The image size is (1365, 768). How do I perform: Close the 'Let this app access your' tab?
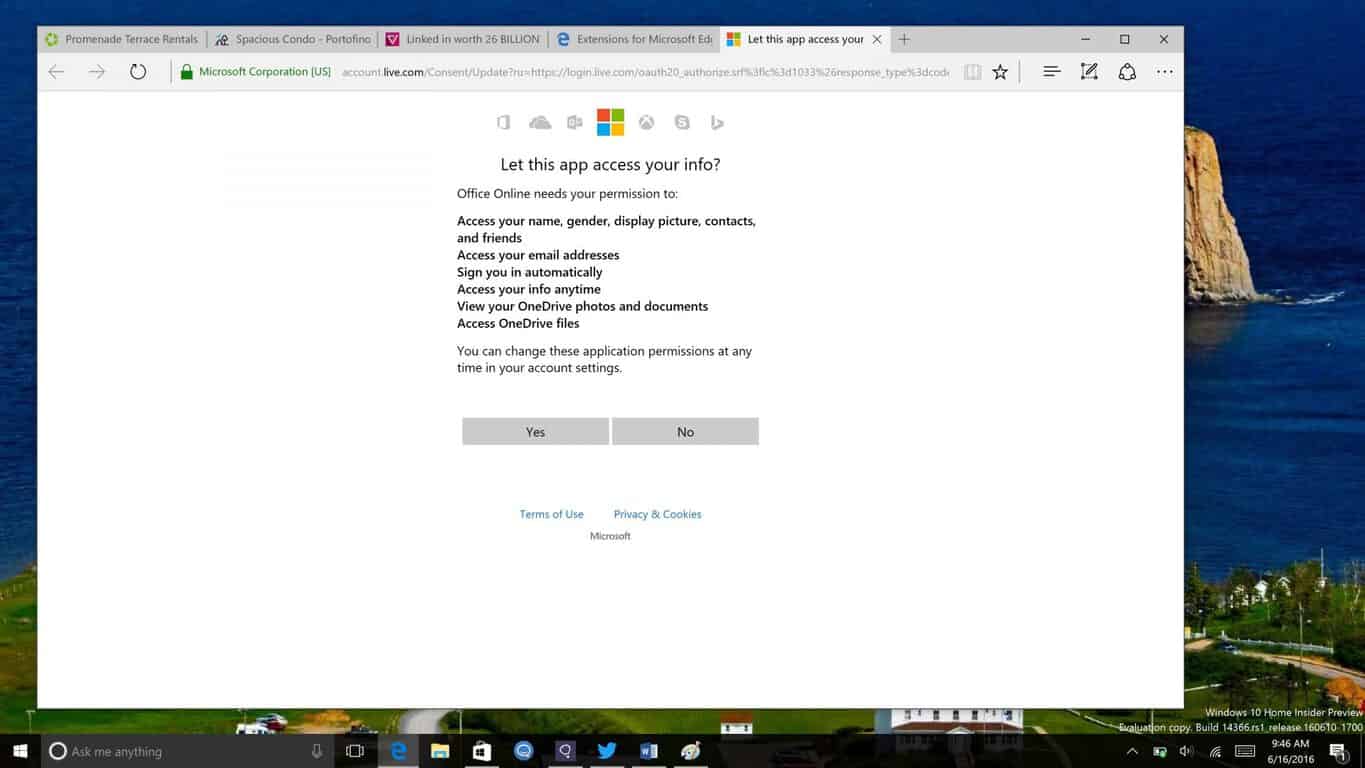point(877,39)
